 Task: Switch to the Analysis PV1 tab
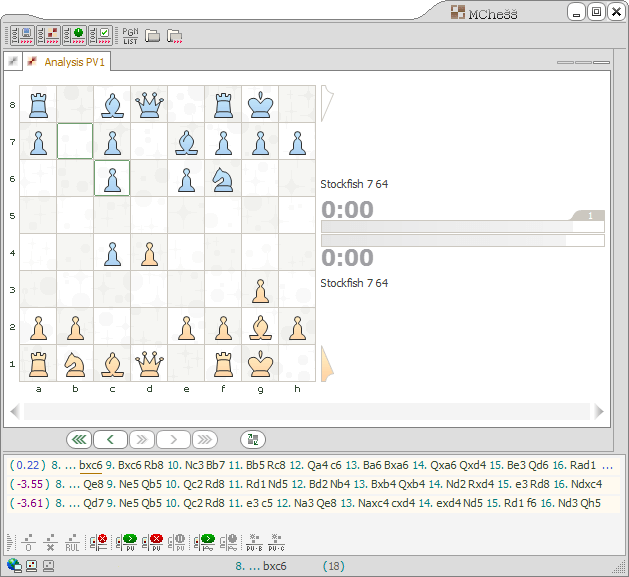(67, 62)
